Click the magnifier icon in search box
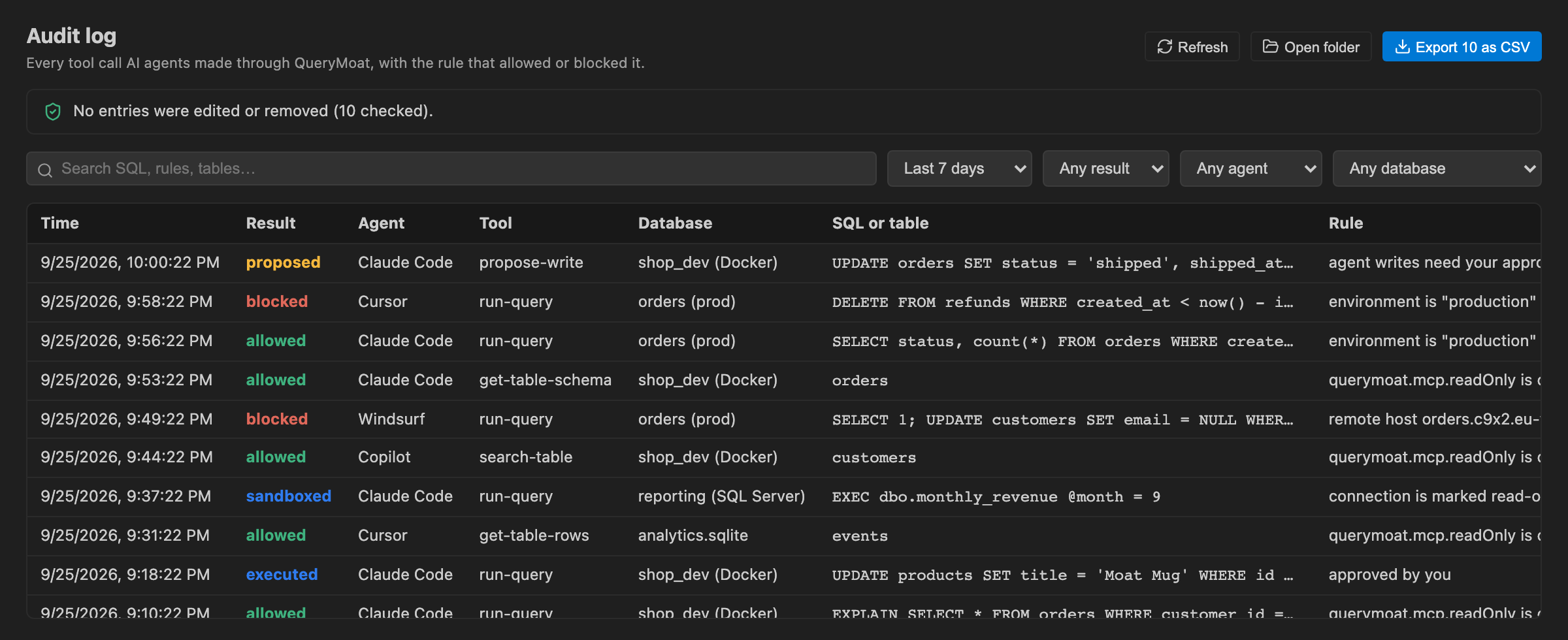The image size is (1568, 640). point(45,170)
